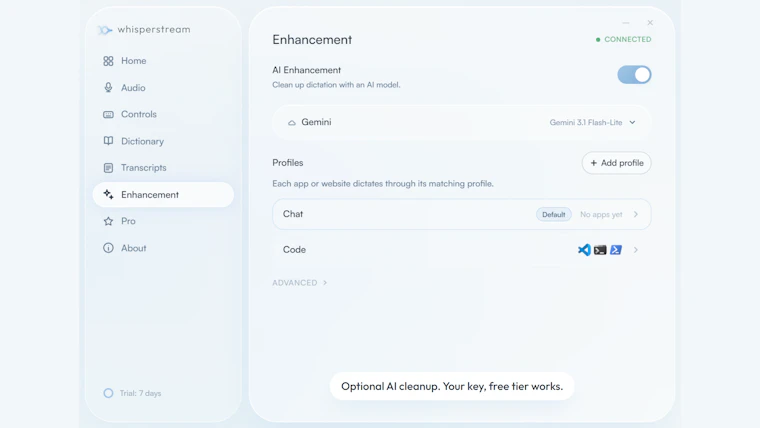
Task: Click the Trial status circle icon
Action: pyautogui.click(x=108, y=393)
